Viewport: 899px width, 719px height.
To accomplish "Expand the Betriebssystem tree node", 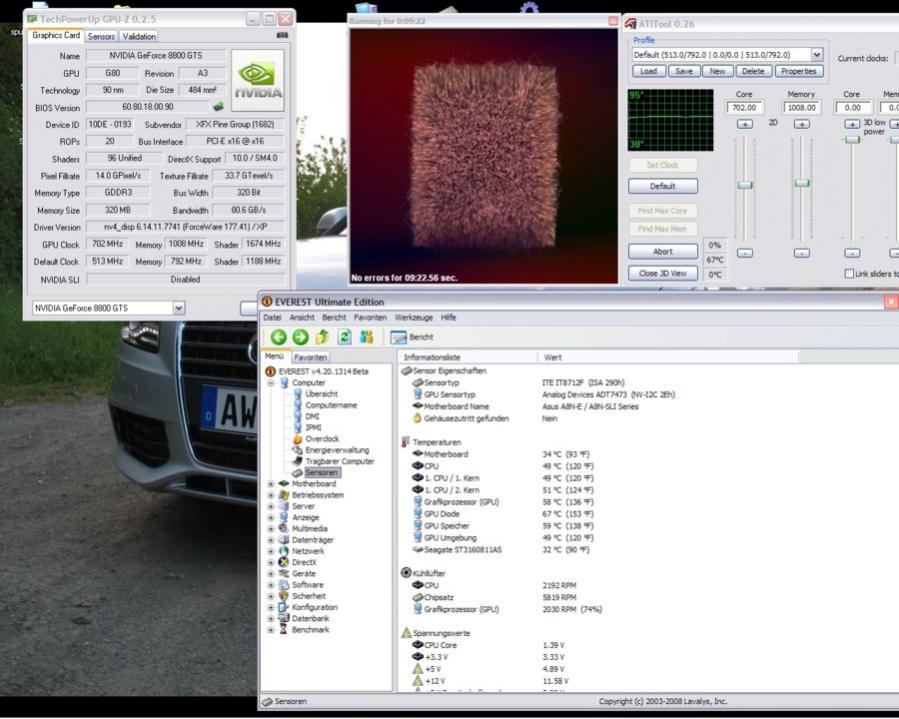I will pos(271,495).
